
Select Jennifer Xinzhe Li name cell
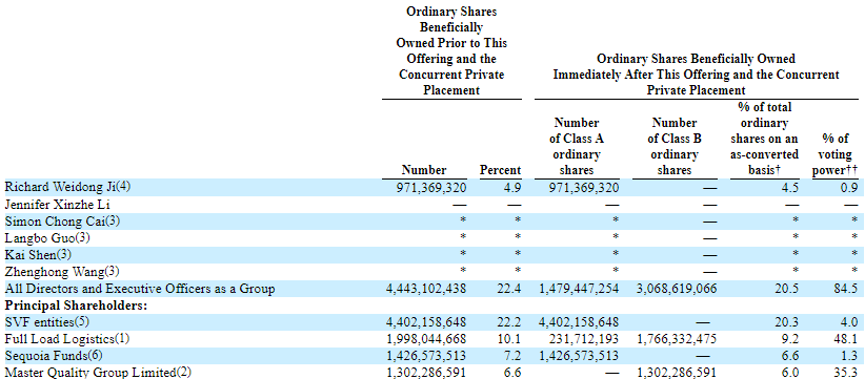tap(60, 204)
